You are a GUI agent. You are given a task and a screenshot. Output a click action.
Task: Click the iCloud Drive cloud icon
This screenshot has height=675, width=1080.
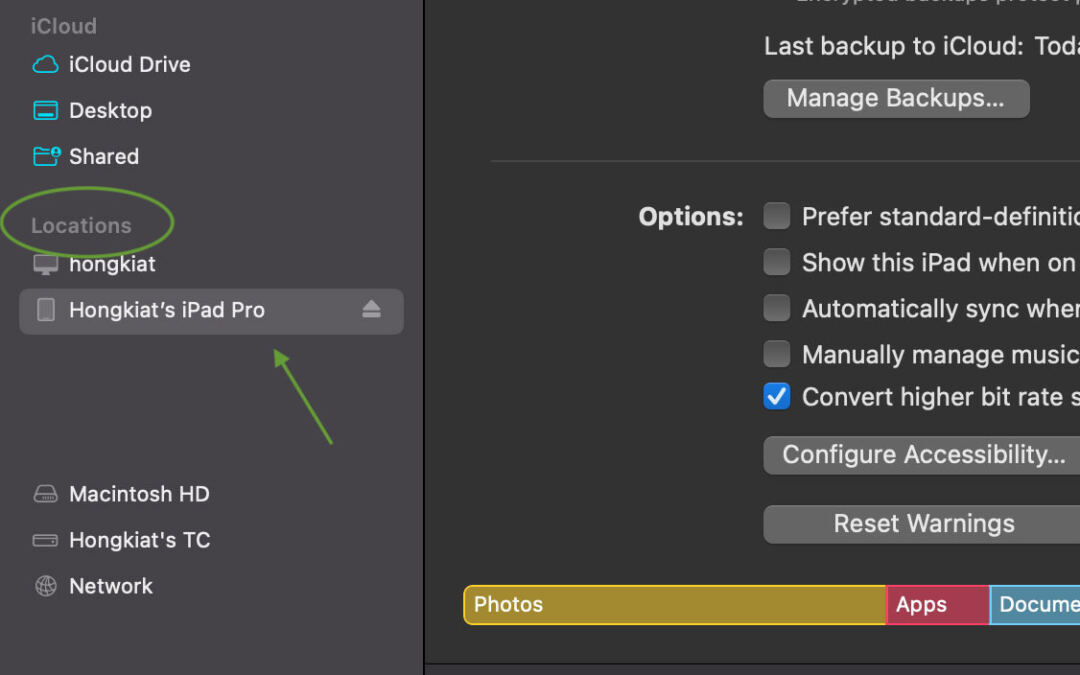pyautogui.click(x=46, y=65)
